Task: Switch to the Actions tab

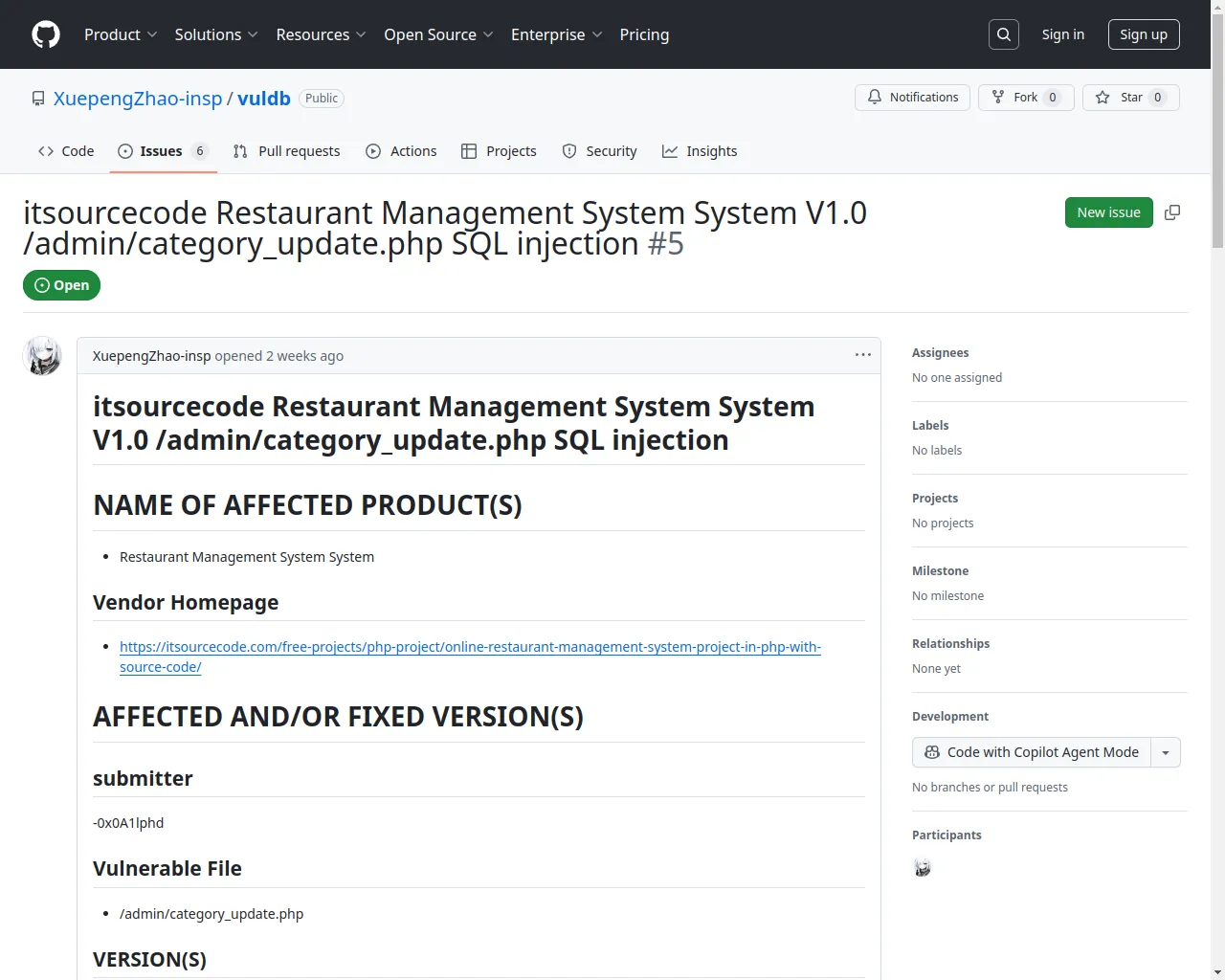Action: click(401, 151)
